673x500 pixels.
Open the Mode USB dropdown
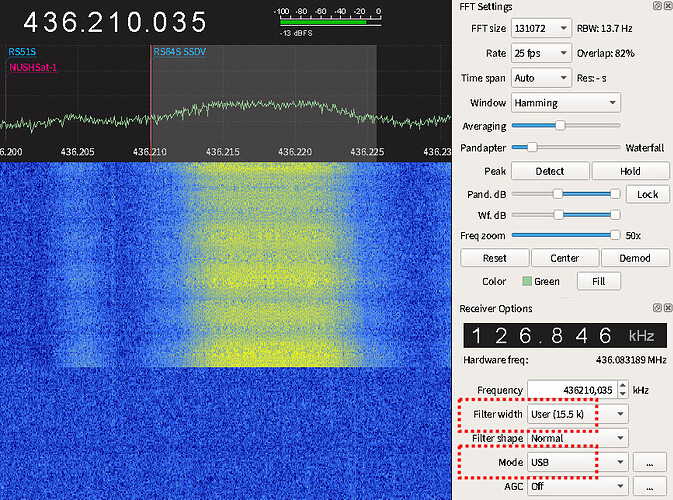click(578, 462)
